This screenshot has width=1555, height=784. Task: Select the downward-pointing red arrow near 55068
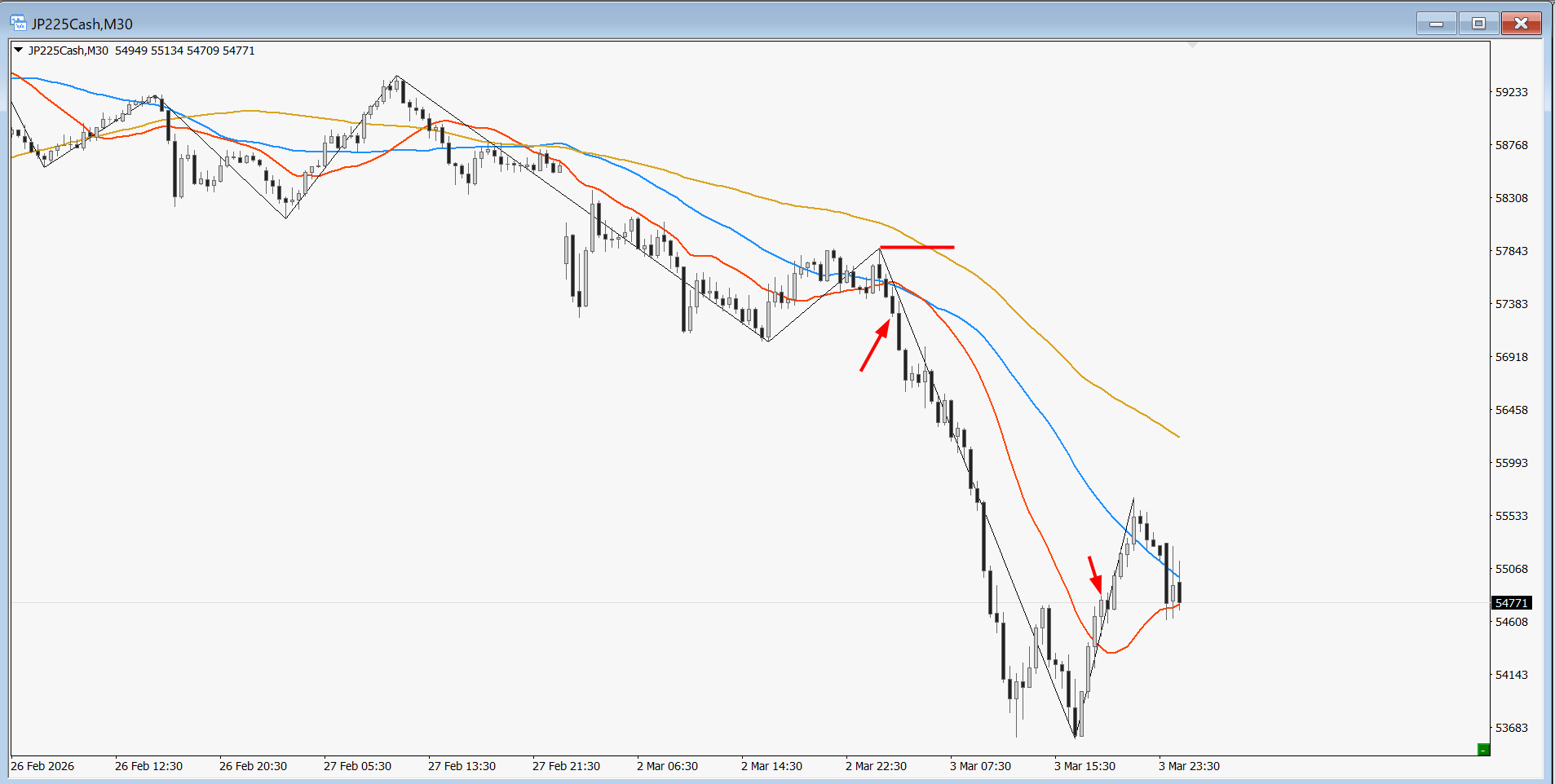click(x=1095, y=575)
